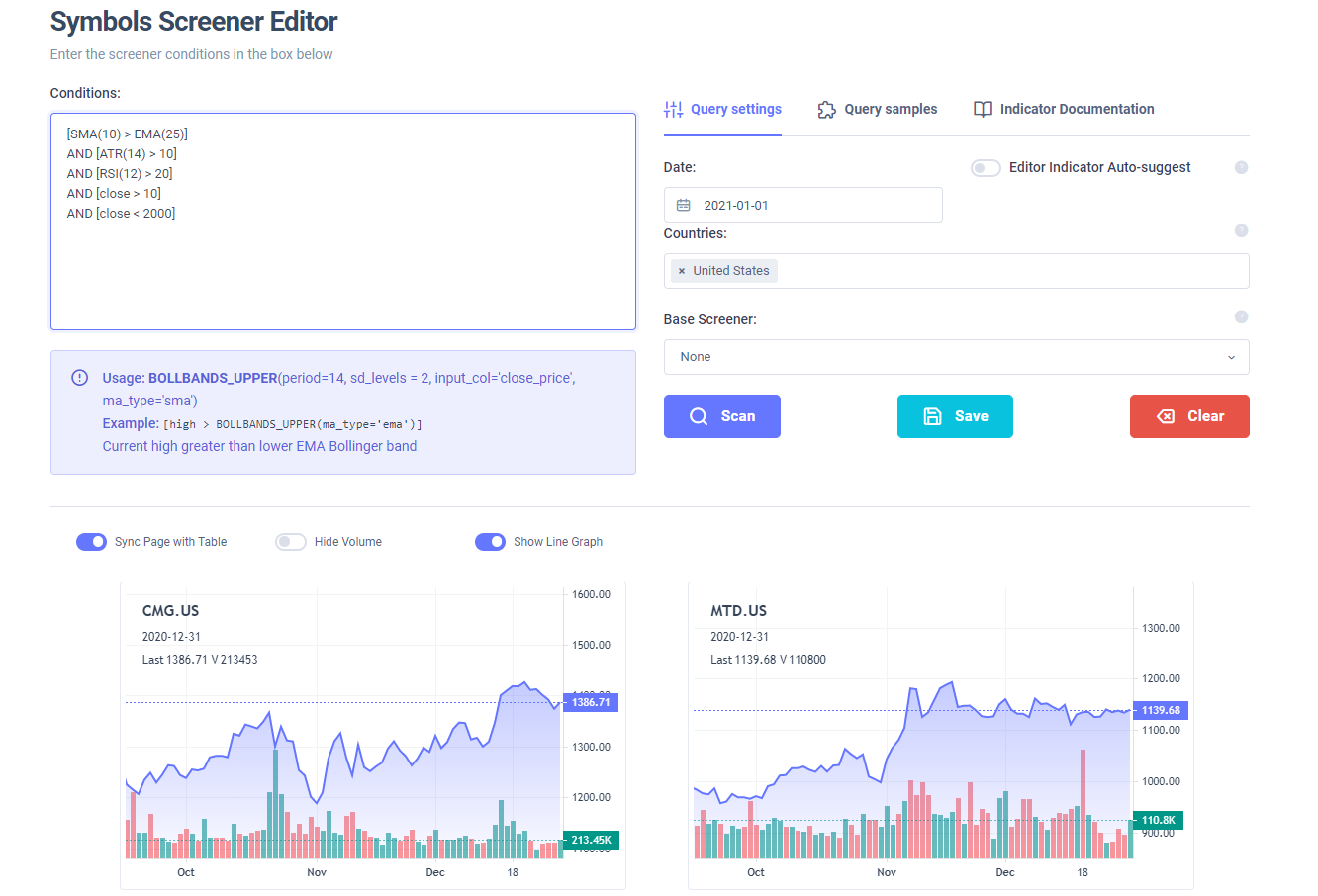This screenshot has height=896, width=1318.
Task: Run the Scan button
Action: point(722,416)
